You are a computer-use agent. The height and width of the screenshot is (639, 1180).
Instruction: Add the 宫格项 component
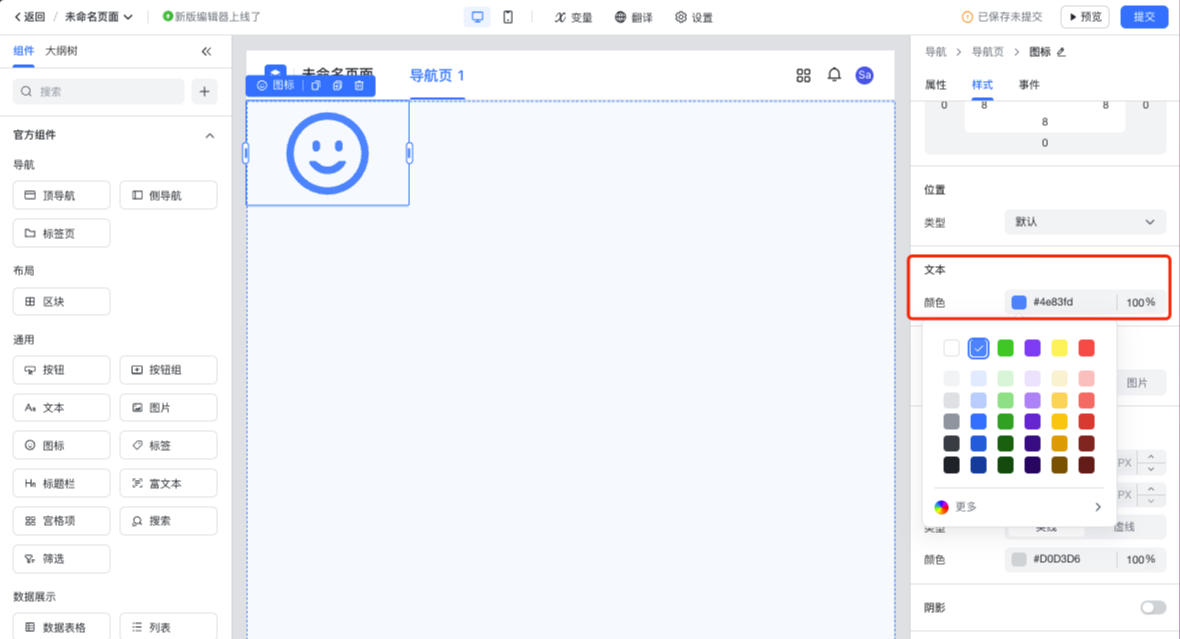tap(62, 521)
